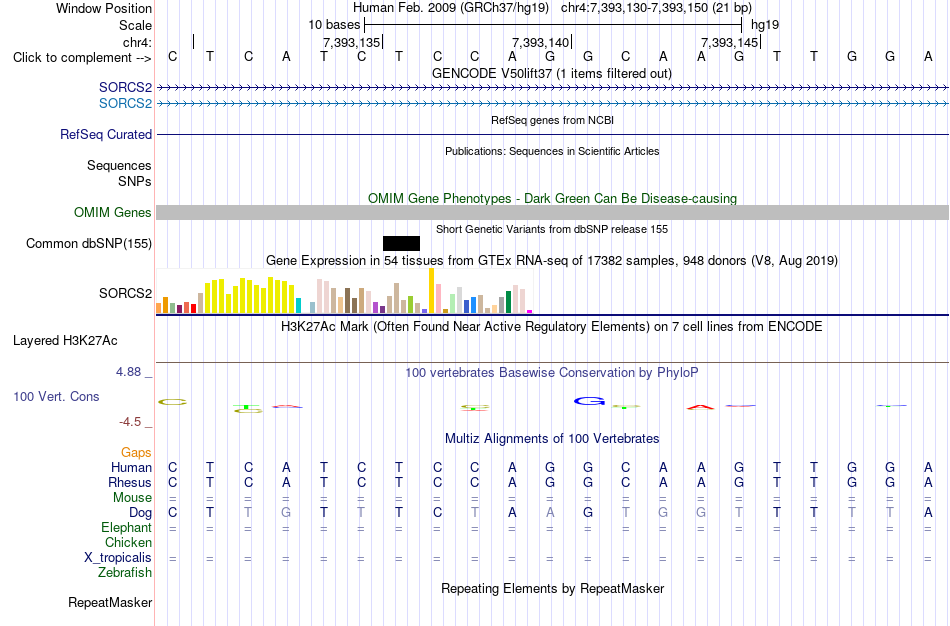Viewport: 950px width, 626px height.
Task: Click the Human species label in Multiz
Action: (x=131, y=467)
